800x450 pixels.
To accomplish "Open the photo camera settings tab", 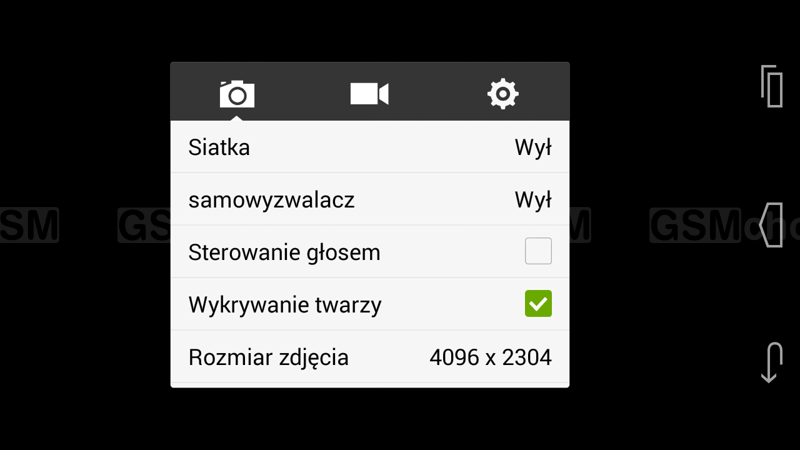I will click(x=237, y=94).
